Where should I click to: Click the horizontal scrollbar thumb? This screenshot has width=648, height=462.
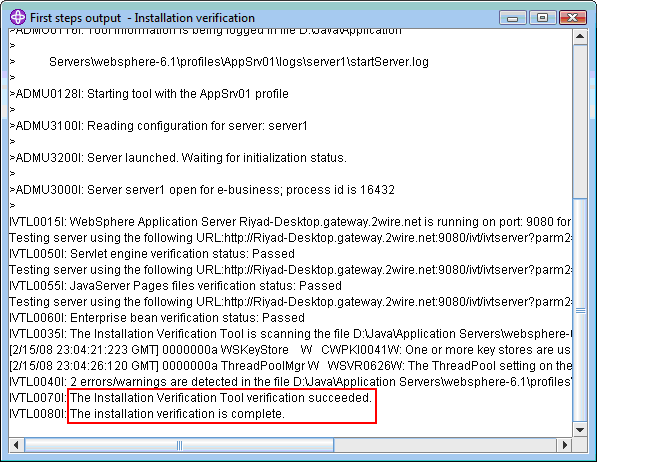point(179,445)
